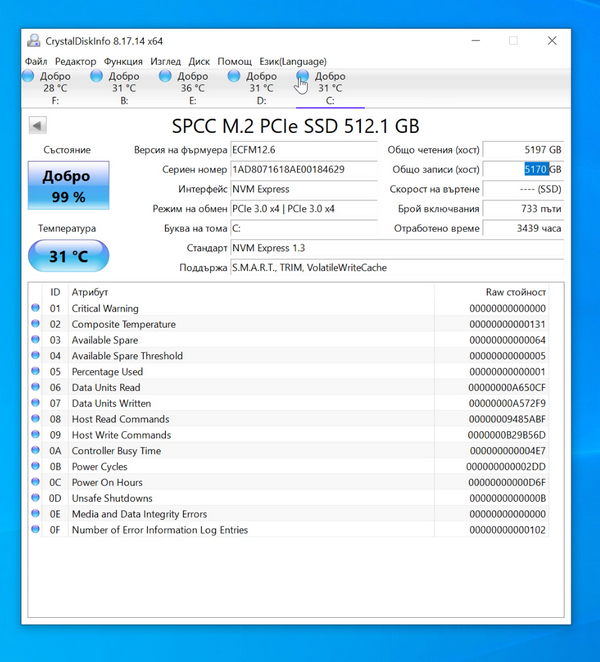Select drive F: status orb at 28 °C
Image resolution: width=600 pixels, height=662 pixels.
click(x=28, y=76)
